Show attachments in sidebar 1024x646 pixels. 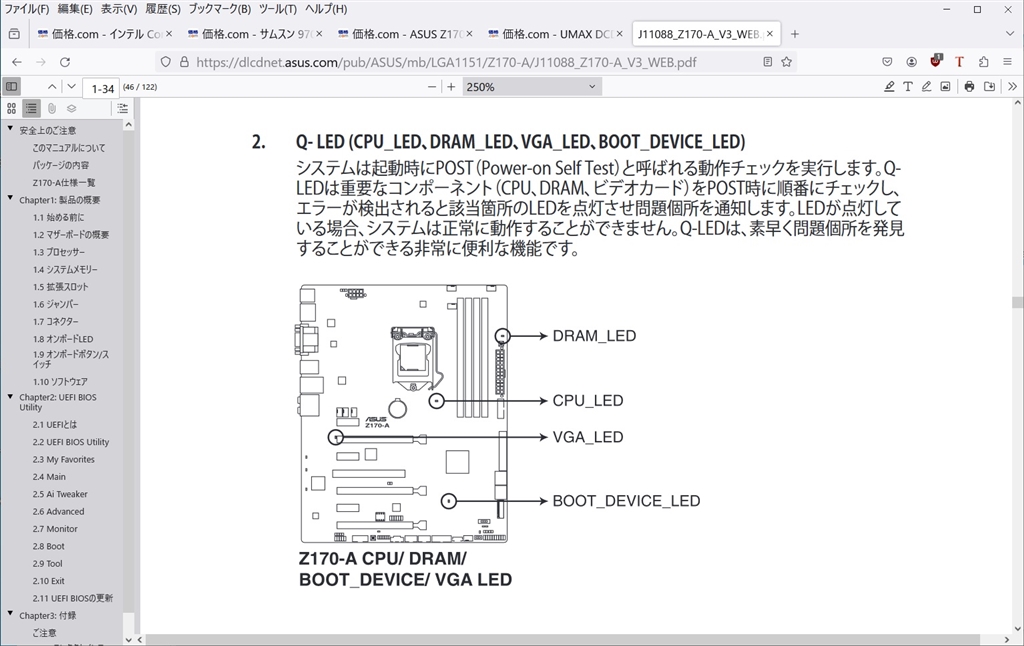point(52,108)
